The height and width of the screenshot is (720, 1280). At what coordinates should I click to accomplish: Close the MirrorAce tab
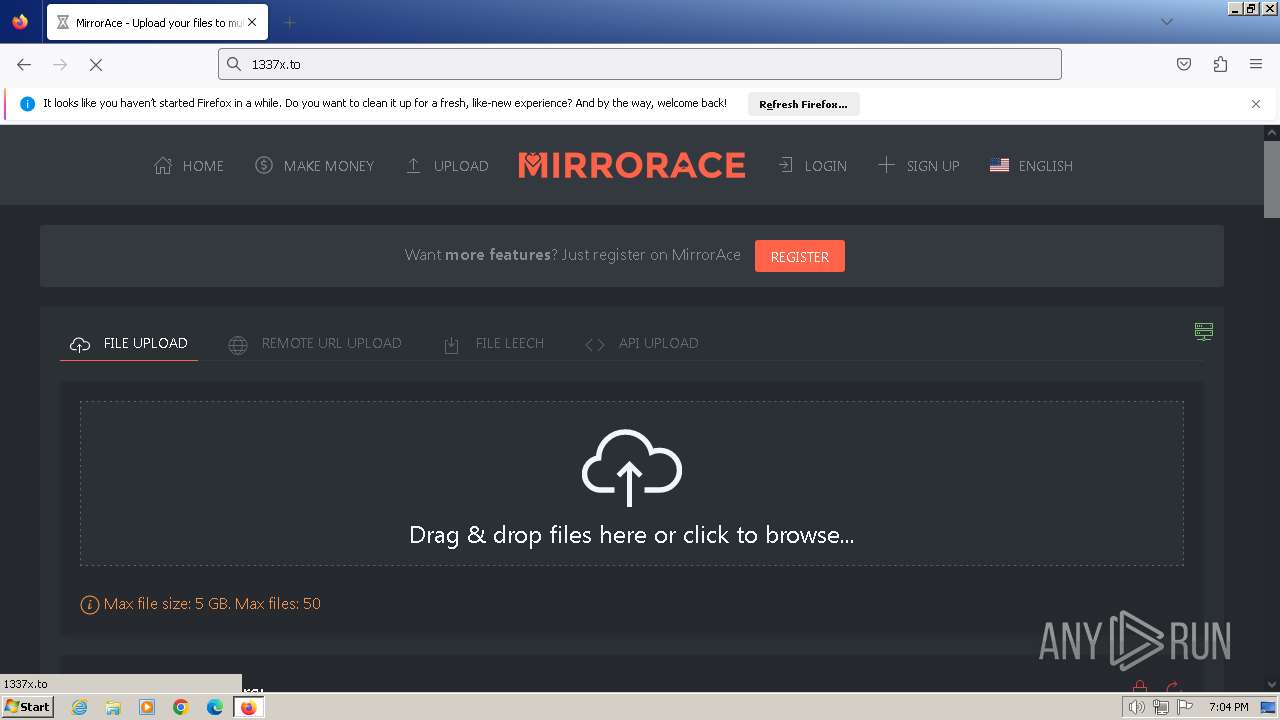tap(251, 22)
